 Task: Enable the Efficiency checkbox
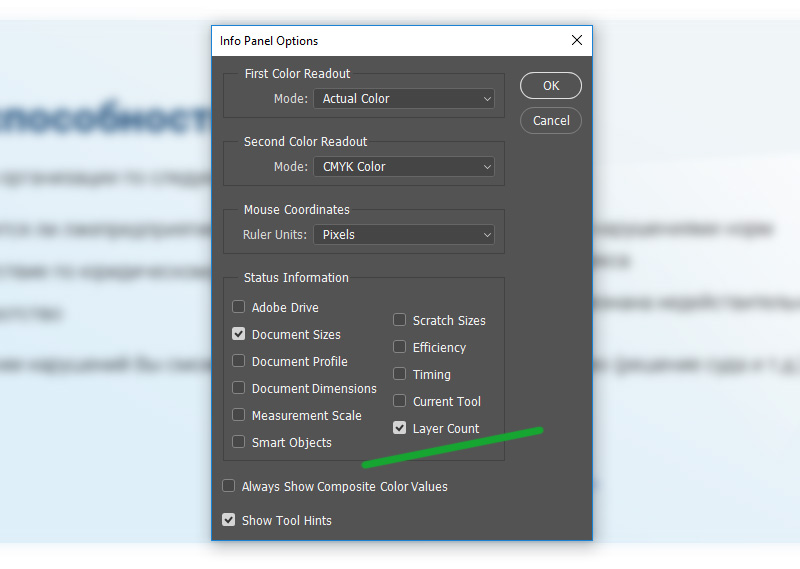pos(400,348)
